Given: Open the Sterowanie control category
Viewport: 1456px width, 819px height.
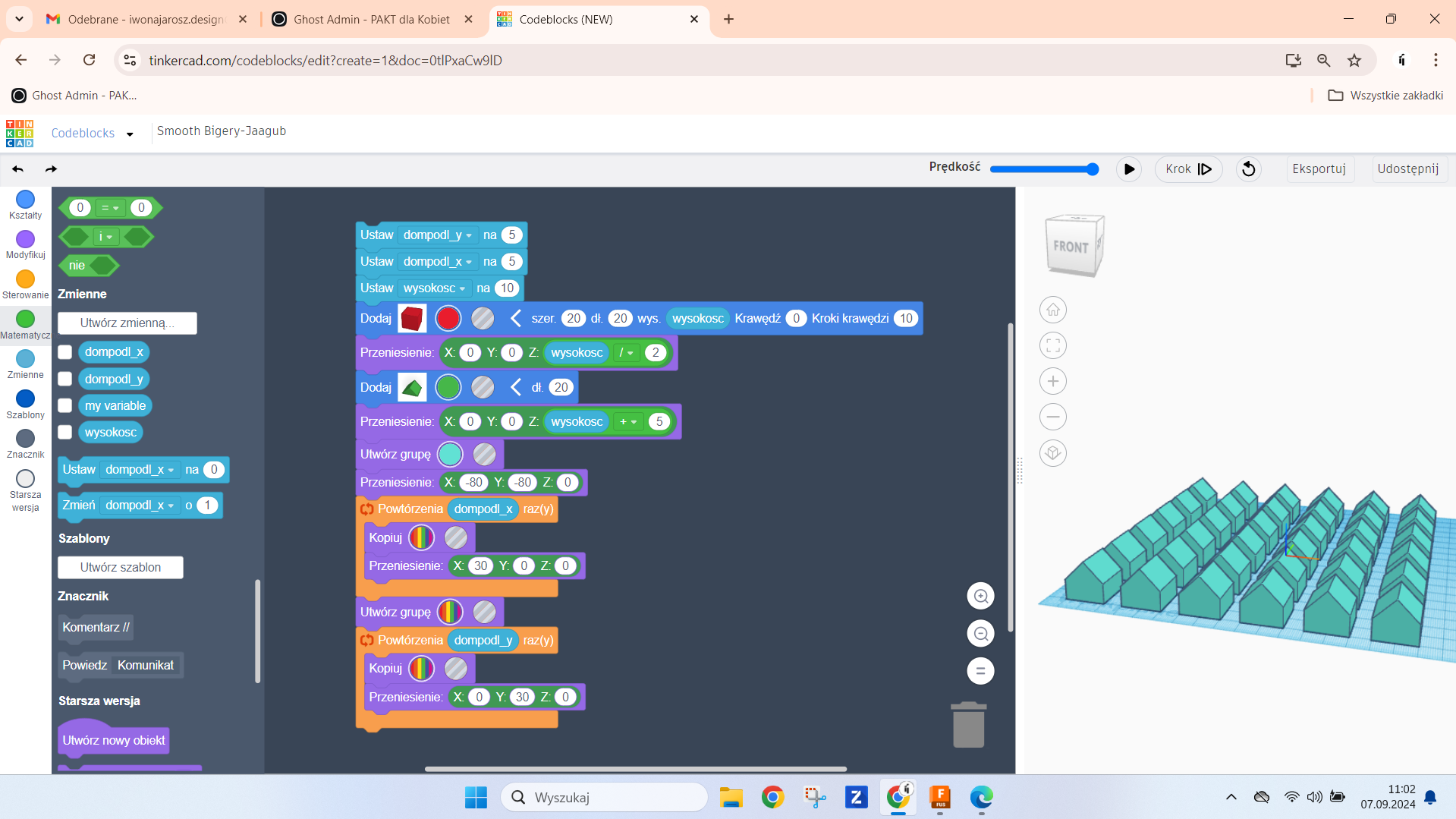Looking at the screenshot, I should point(25,285).
